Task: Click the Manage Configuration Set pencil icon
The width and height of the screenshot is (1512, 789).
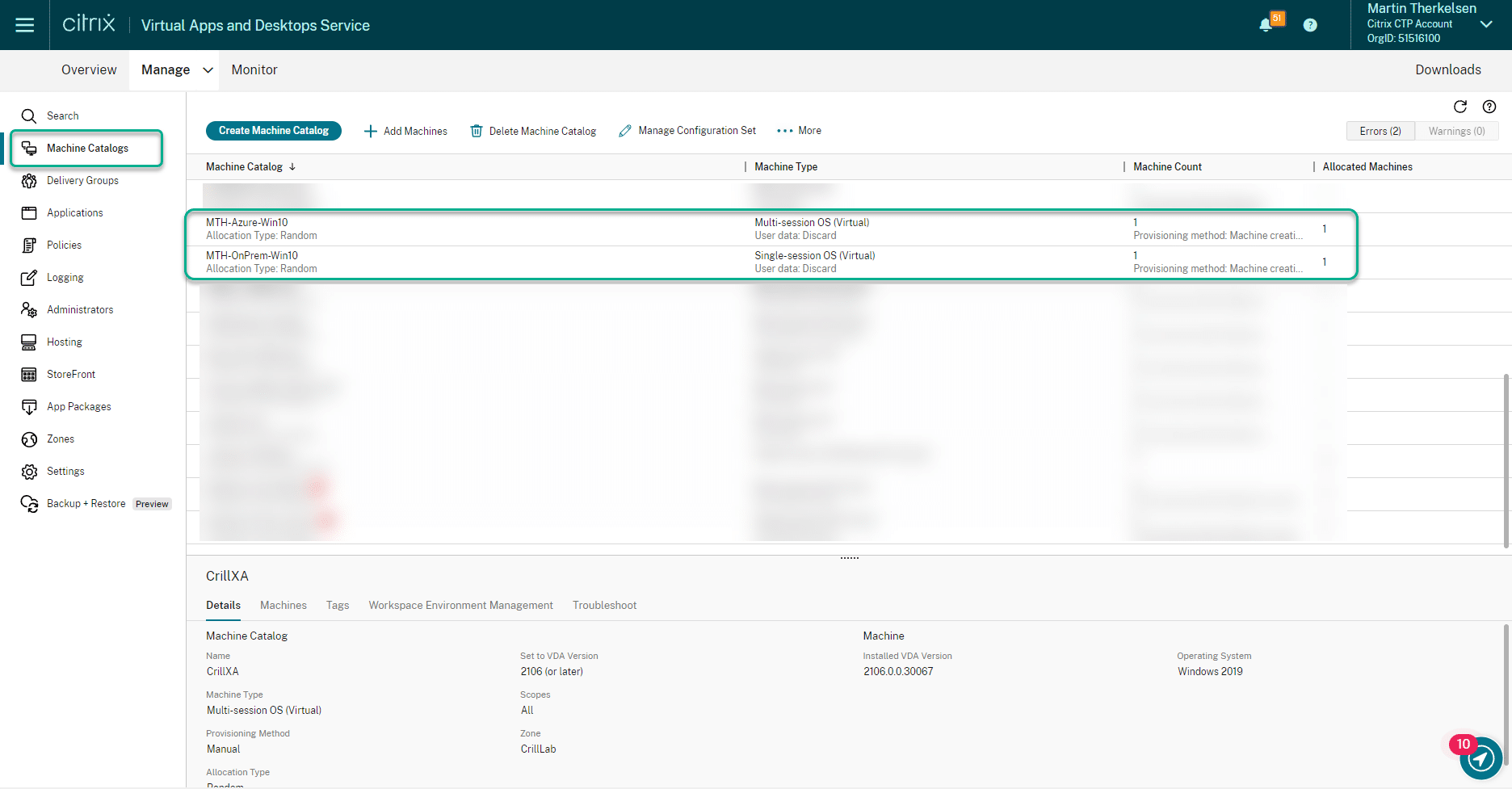Action: tap(625, 131)
